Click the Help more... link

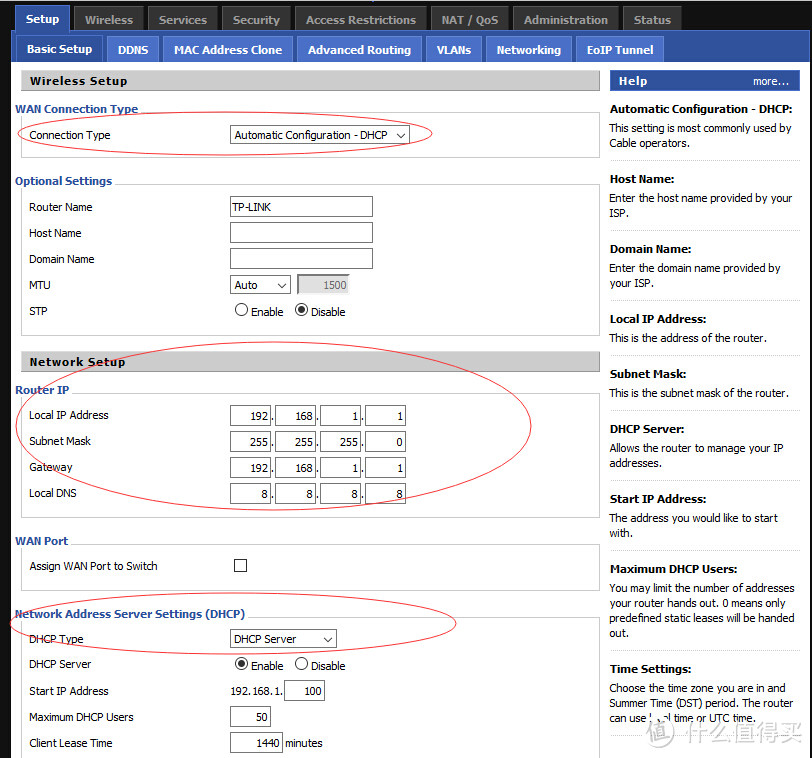[x=770, y=81]
